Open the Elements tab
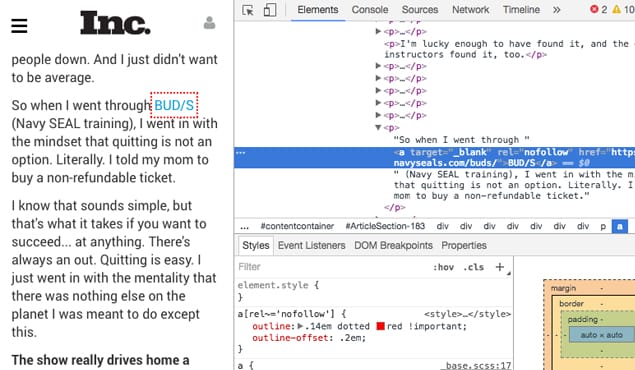This screenshot has width=635, height=370. pyautogui.click(x=318, y=10)
